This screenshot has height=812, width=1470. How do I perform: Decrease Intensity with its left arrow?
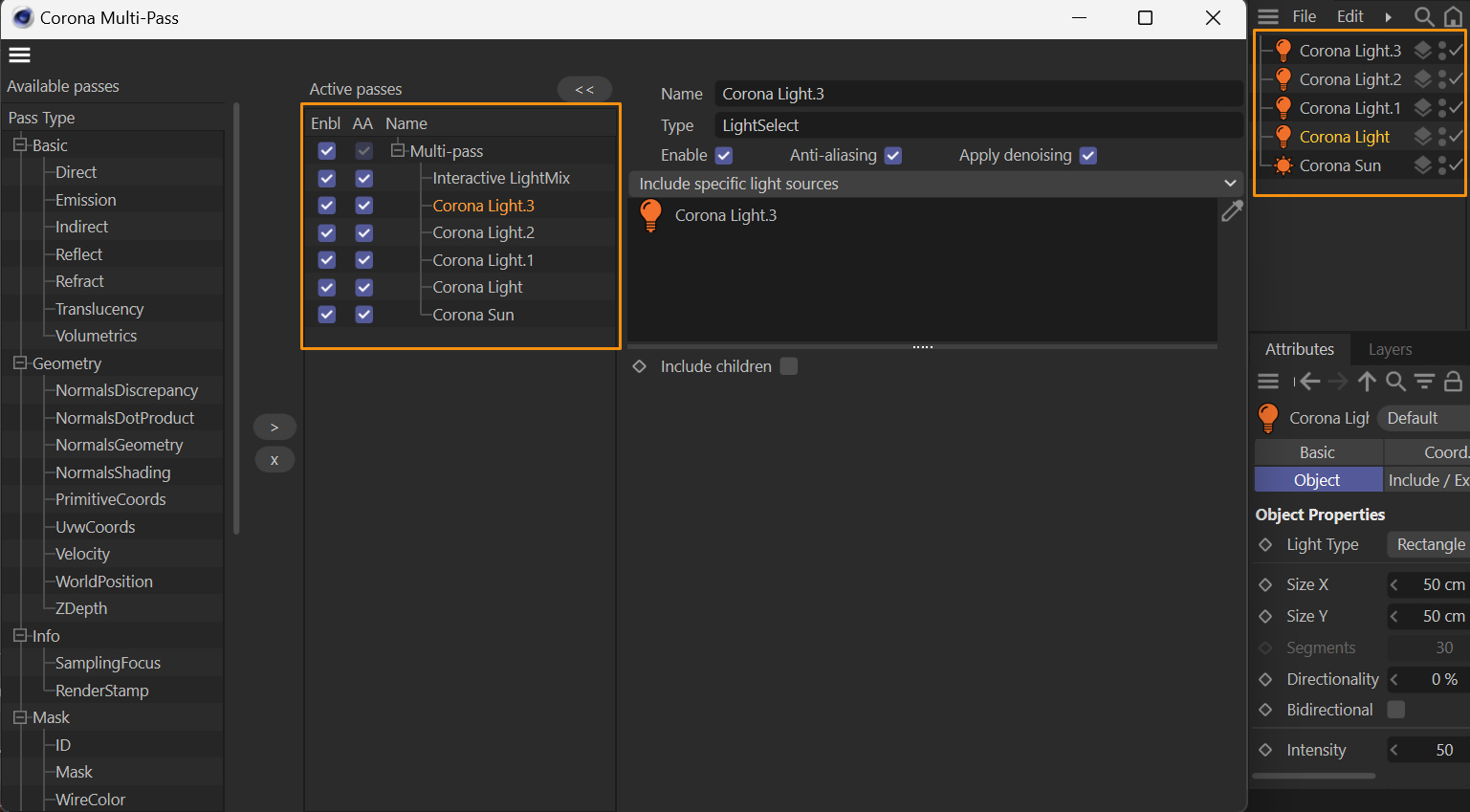coord(1394,750)
